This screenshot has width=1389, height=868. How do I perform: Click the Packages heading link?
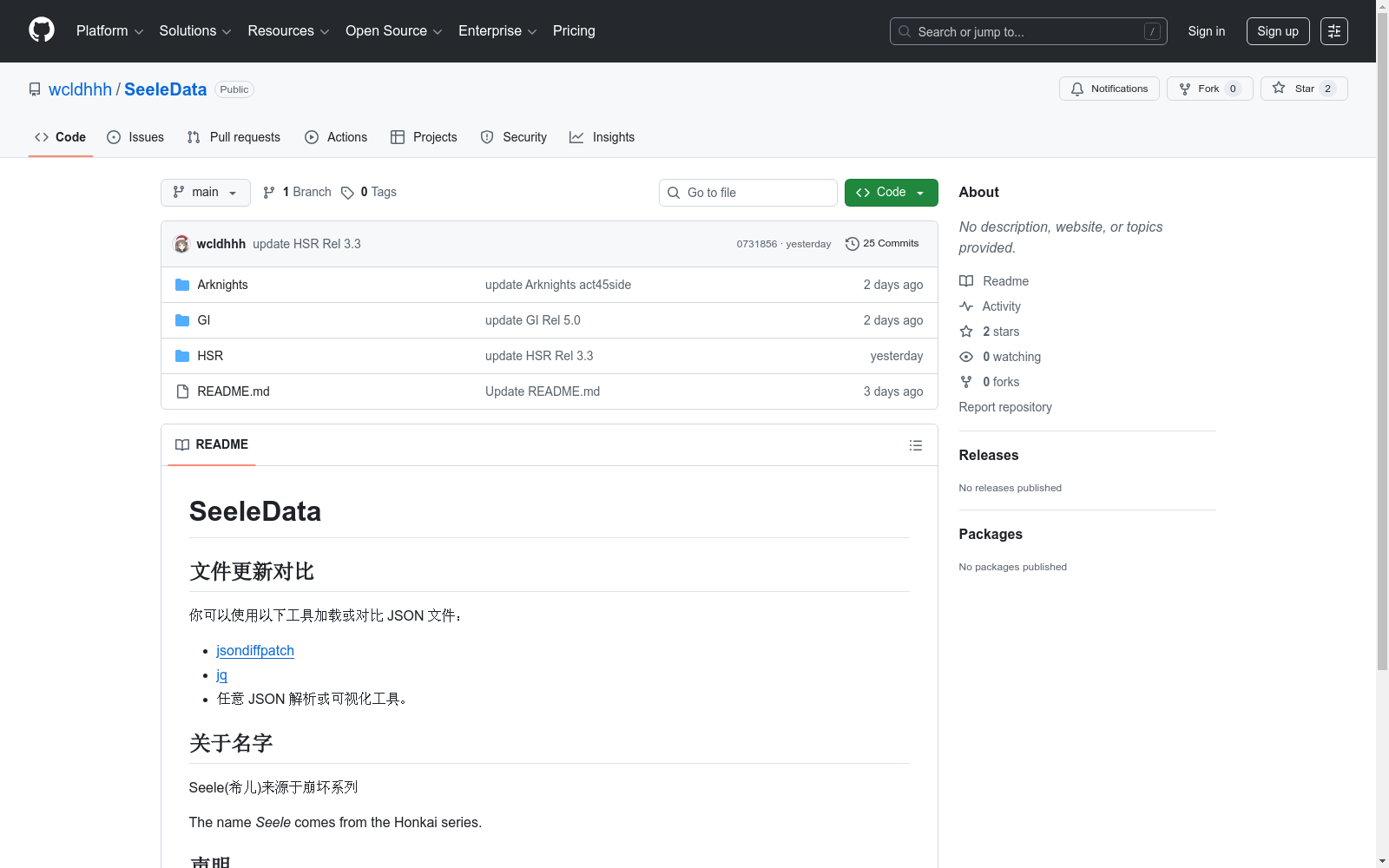991,535
